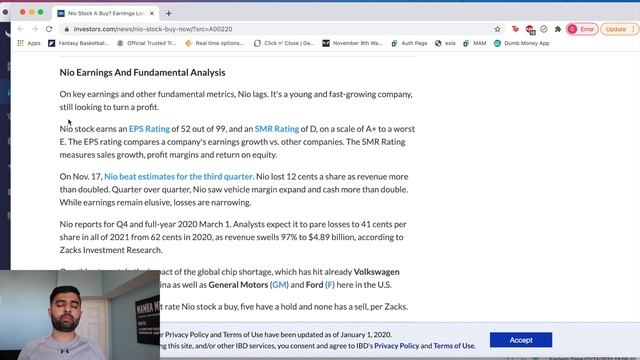Open the Apps bookmark shortcut
The height and width of the screenshot is (360, 640).
click(29, 43)
